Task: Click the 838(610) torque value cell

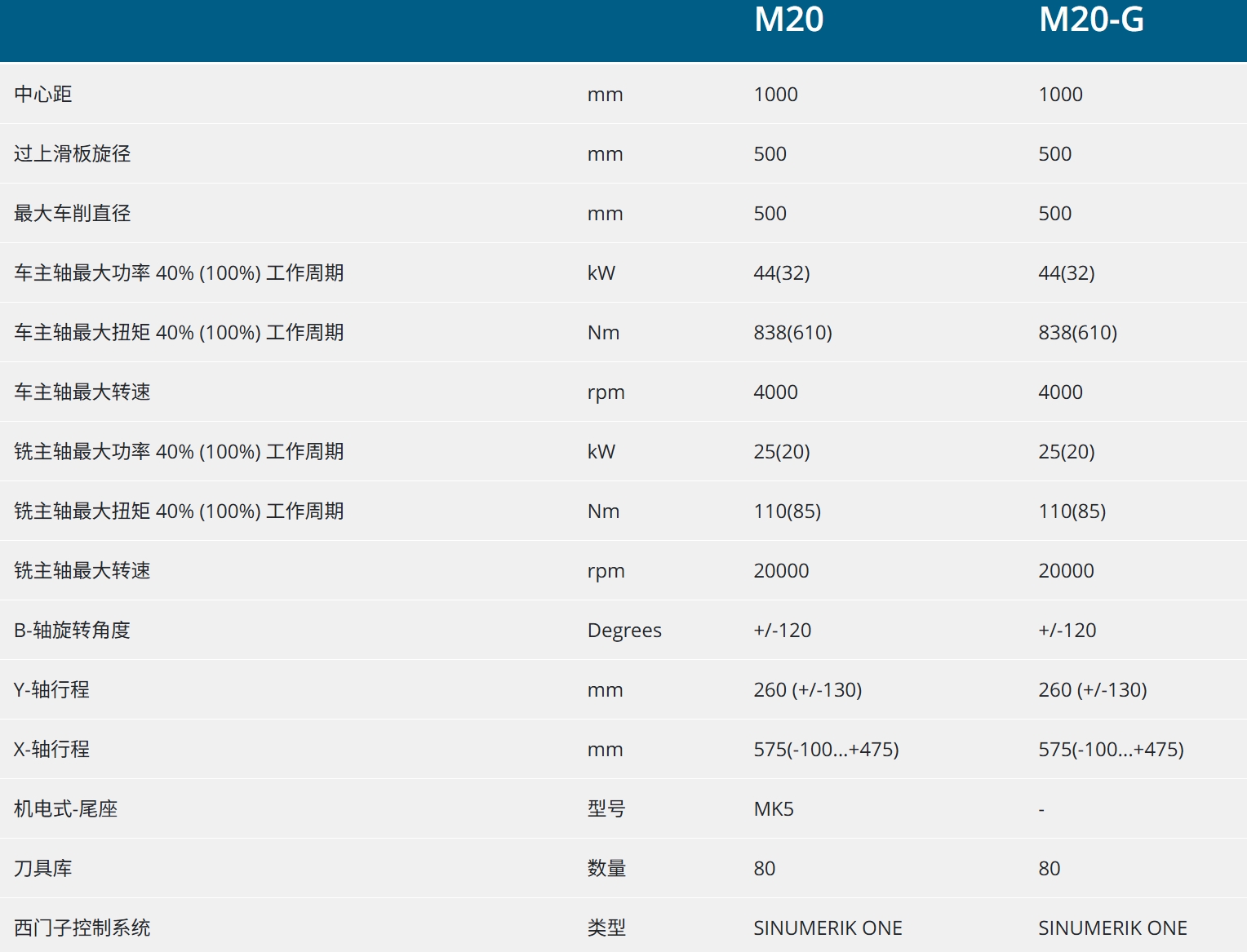Action: 792,332
